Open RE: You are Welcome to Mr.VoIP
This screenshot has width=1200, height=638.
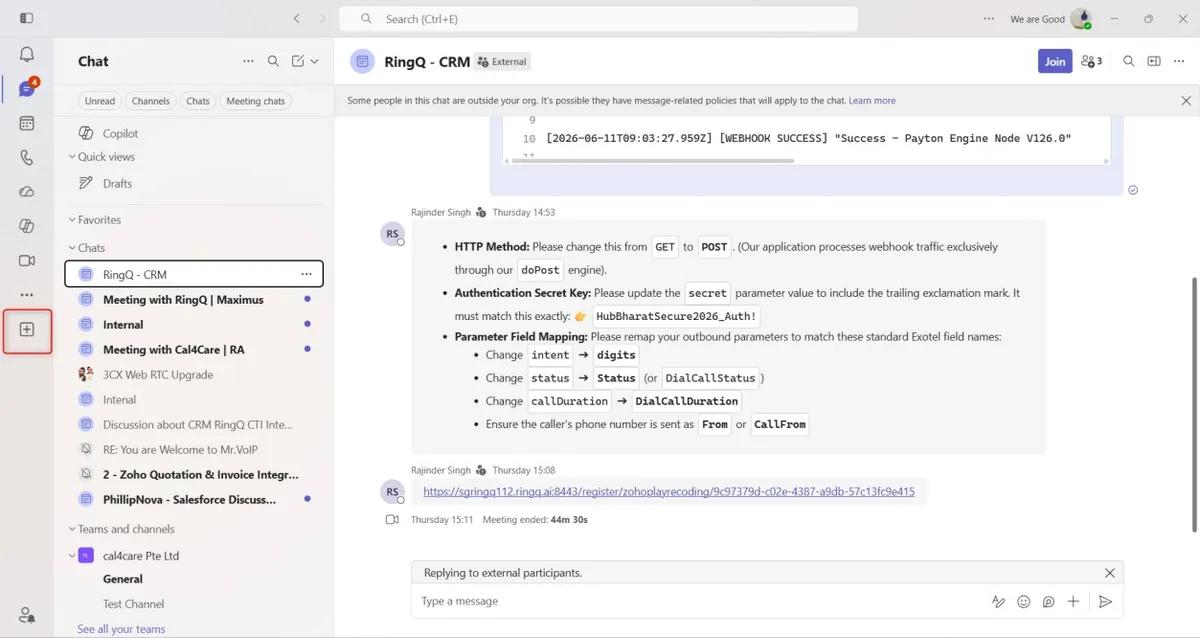click(x=194, y=449)
